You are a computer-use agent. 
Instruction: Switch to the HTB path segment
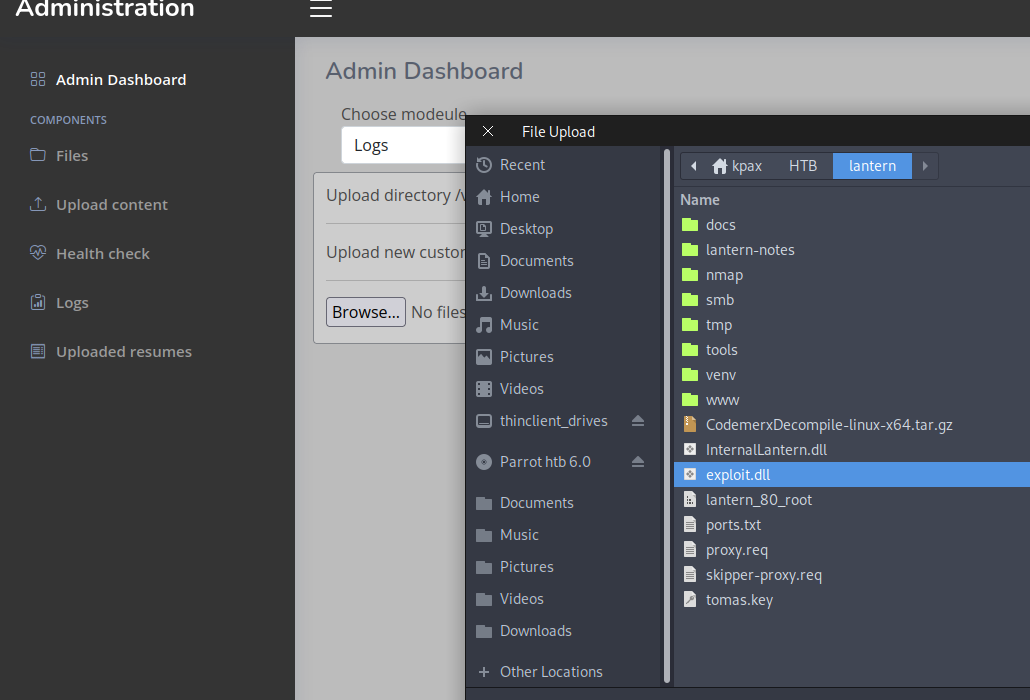[x=803, y=166]
